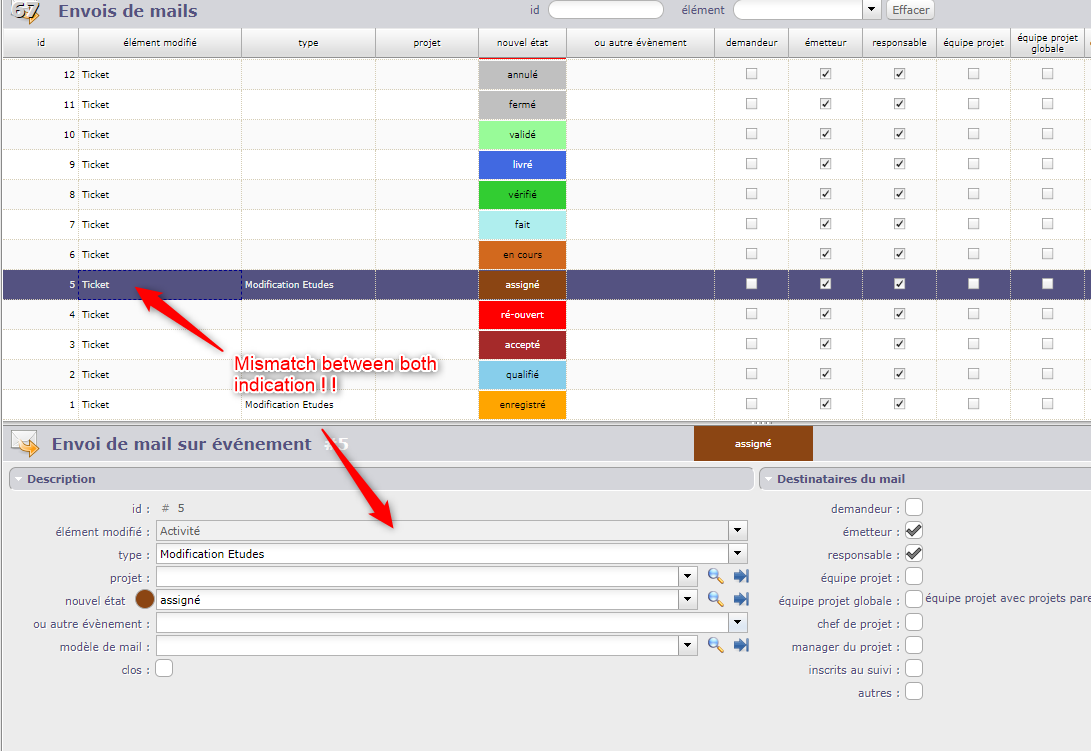Toggle équipe projet checkbox in row 9
Viewport: 1091px width, 751px height.
coord(973,164)
